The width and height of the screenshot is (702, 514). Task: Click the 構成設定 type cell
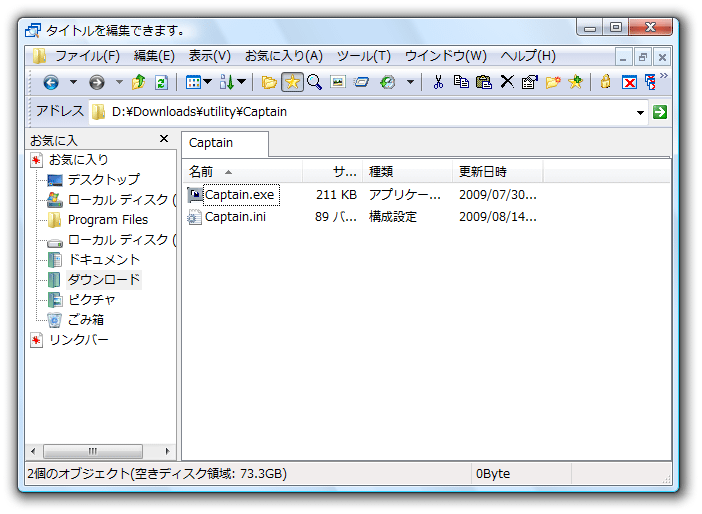tap(393, 217)
